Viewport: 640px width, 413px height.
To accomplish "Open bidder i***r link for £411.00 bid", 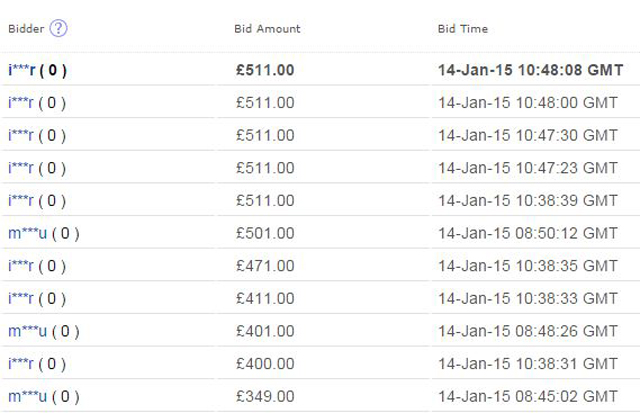I will click(21, 299).
